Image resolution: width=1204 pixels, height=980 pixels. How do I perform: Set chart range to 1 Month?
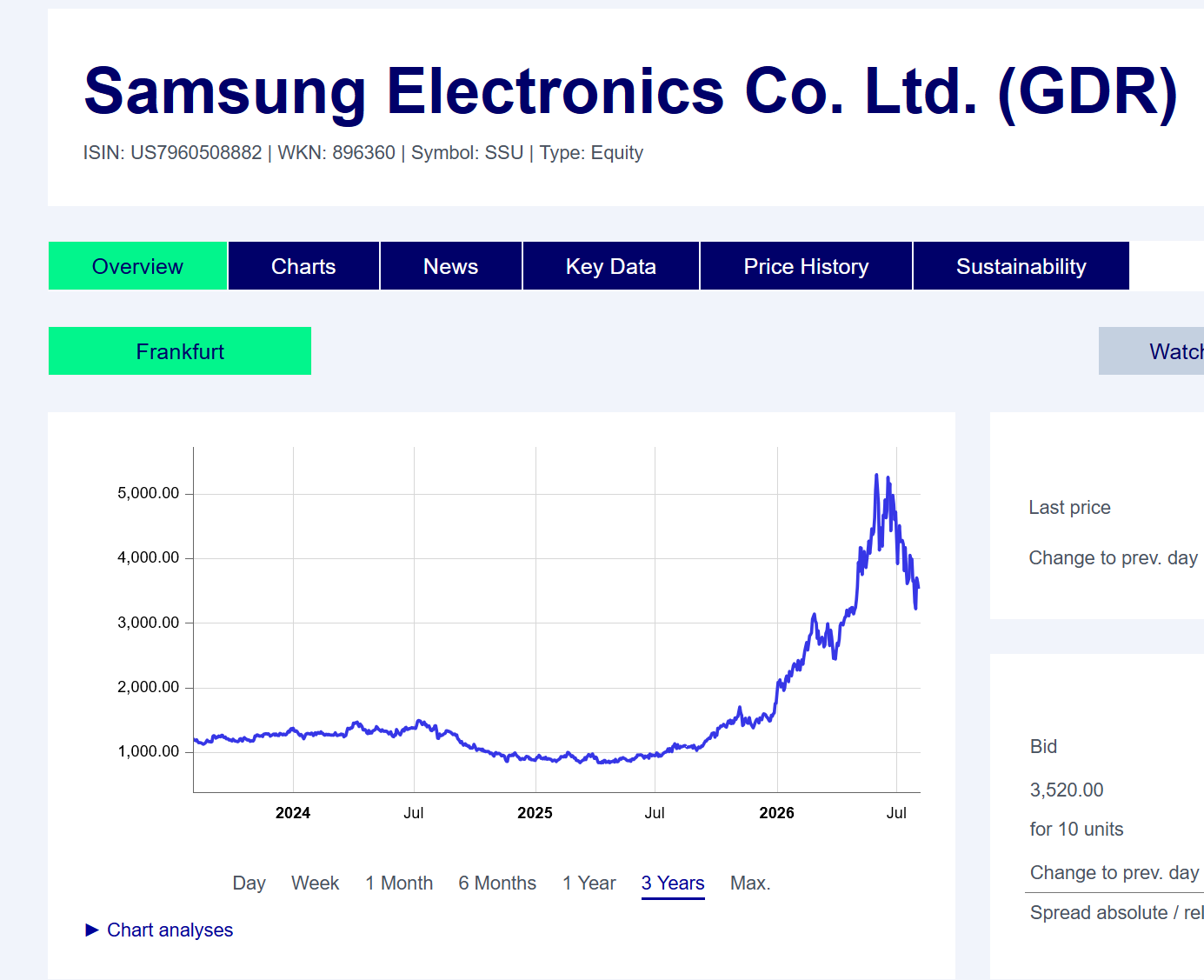coord(399,883)
